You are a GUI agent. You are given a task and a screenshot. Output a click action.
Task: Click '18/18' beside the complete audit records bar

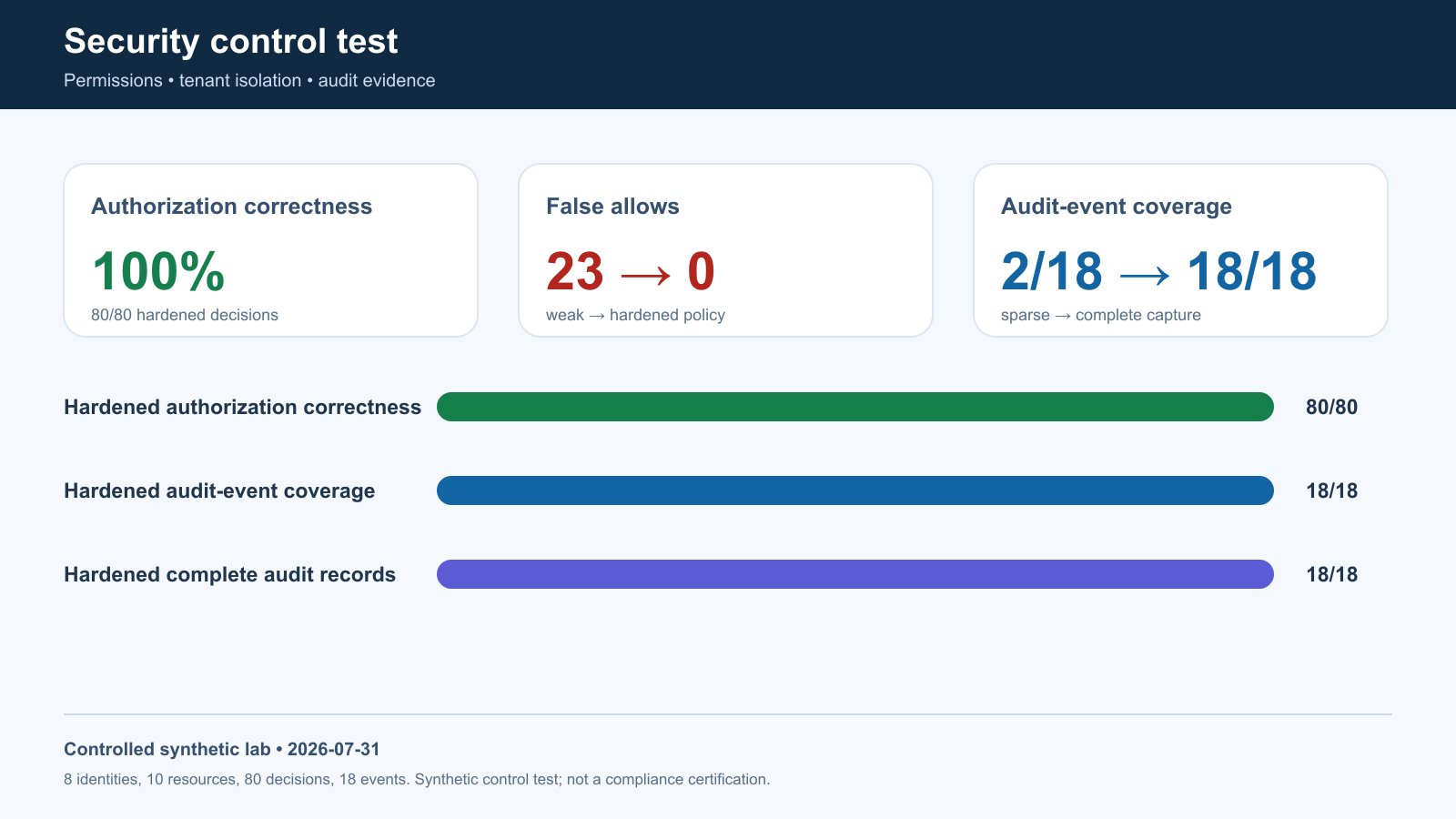click(1331, 574)
